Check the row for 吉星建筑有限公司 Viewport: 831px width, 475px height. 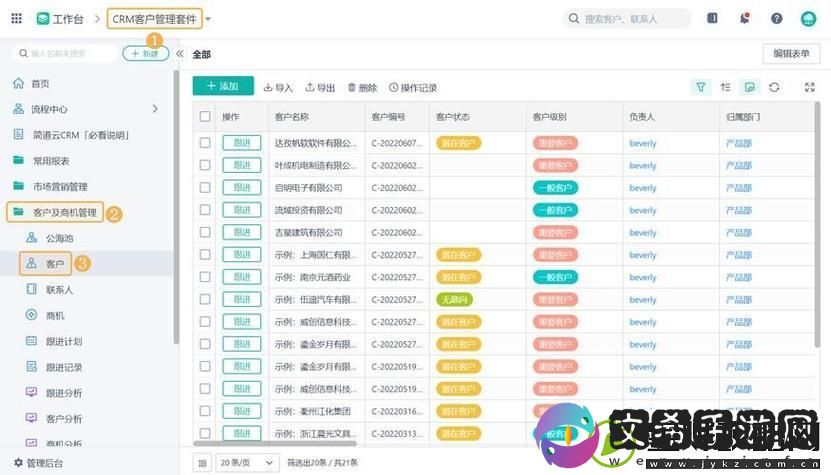click(205, 232)
